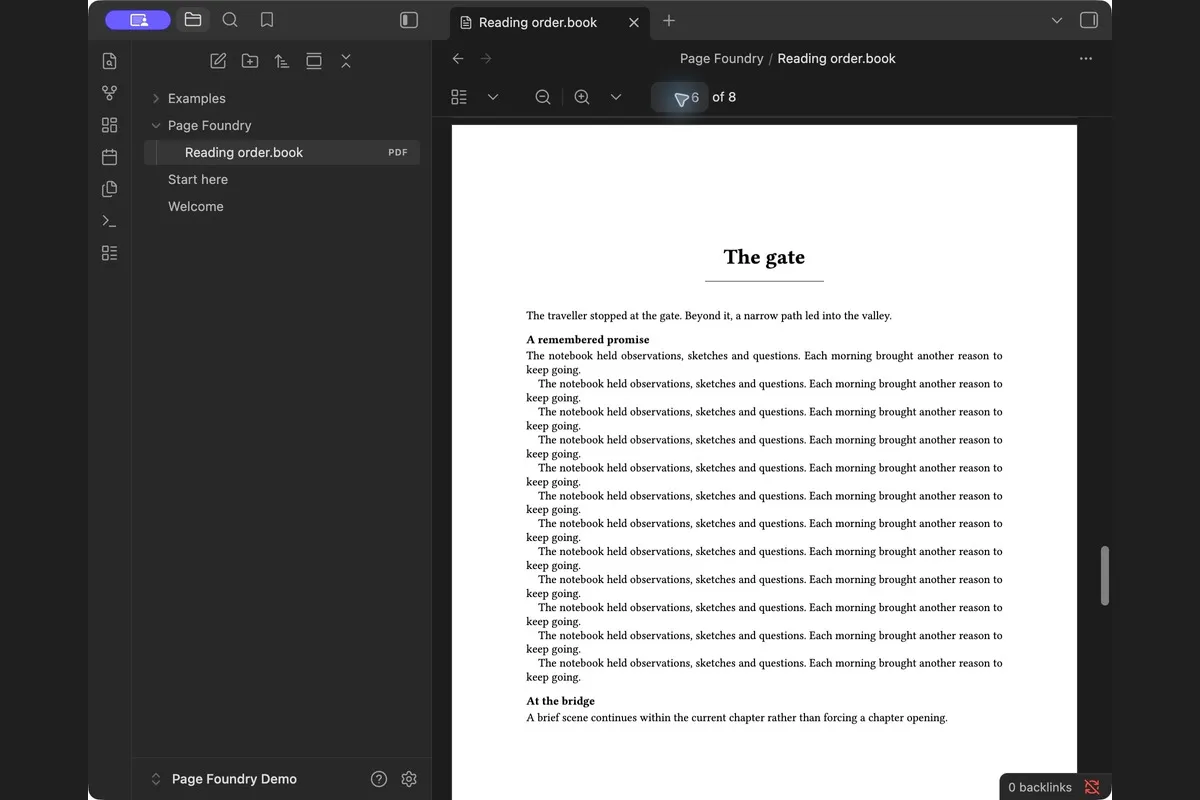Open command palette terminal icon
The image size is (1200, 800).
pos(110,221)
